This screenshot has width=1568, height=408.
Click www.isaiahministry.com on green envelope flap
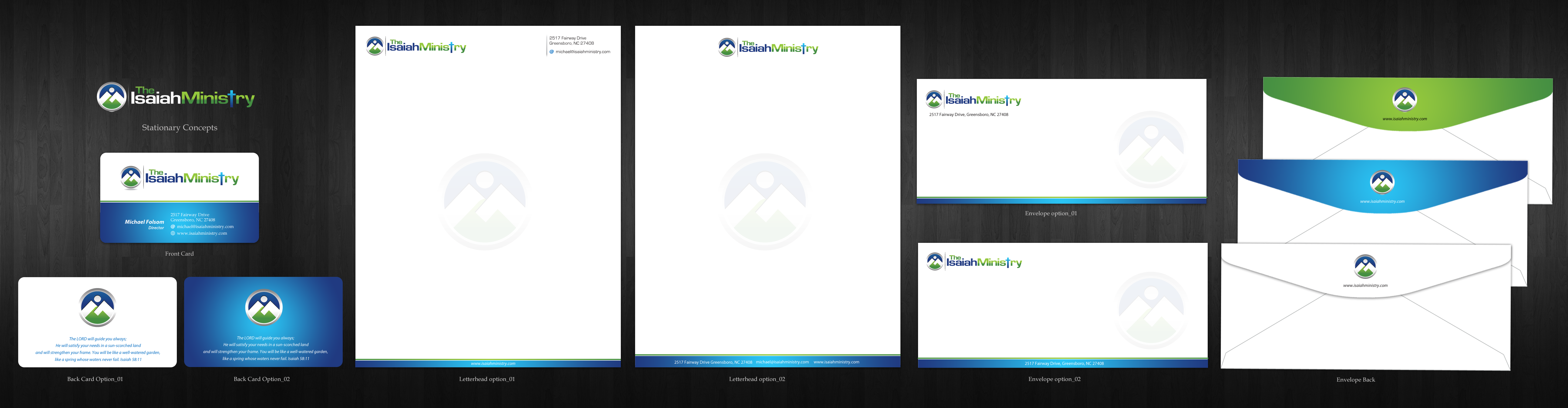point(1404,119)
